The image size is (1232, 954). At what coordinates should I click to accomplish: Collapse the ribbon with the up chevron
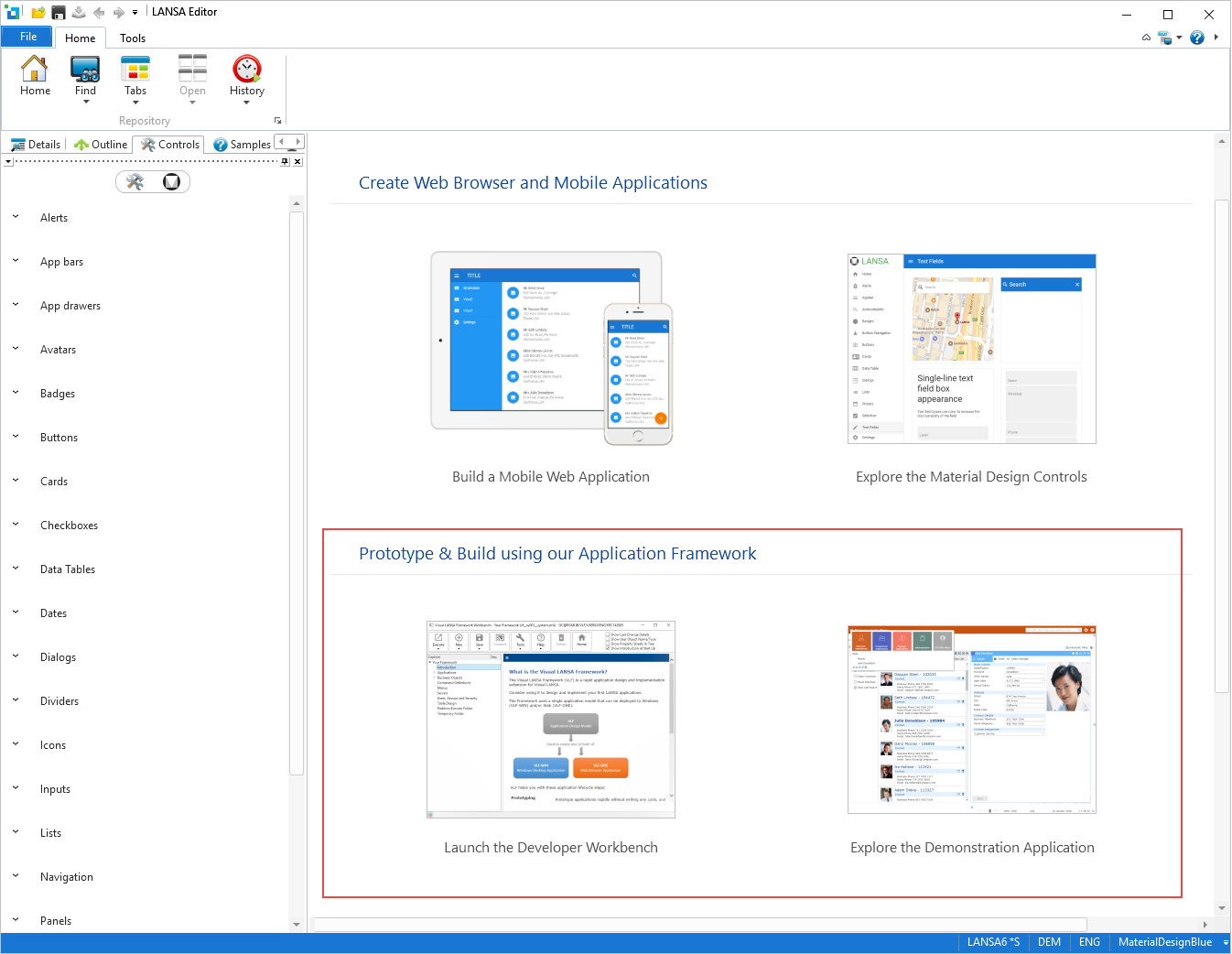pyautogui.click(x=1146, y=38)
